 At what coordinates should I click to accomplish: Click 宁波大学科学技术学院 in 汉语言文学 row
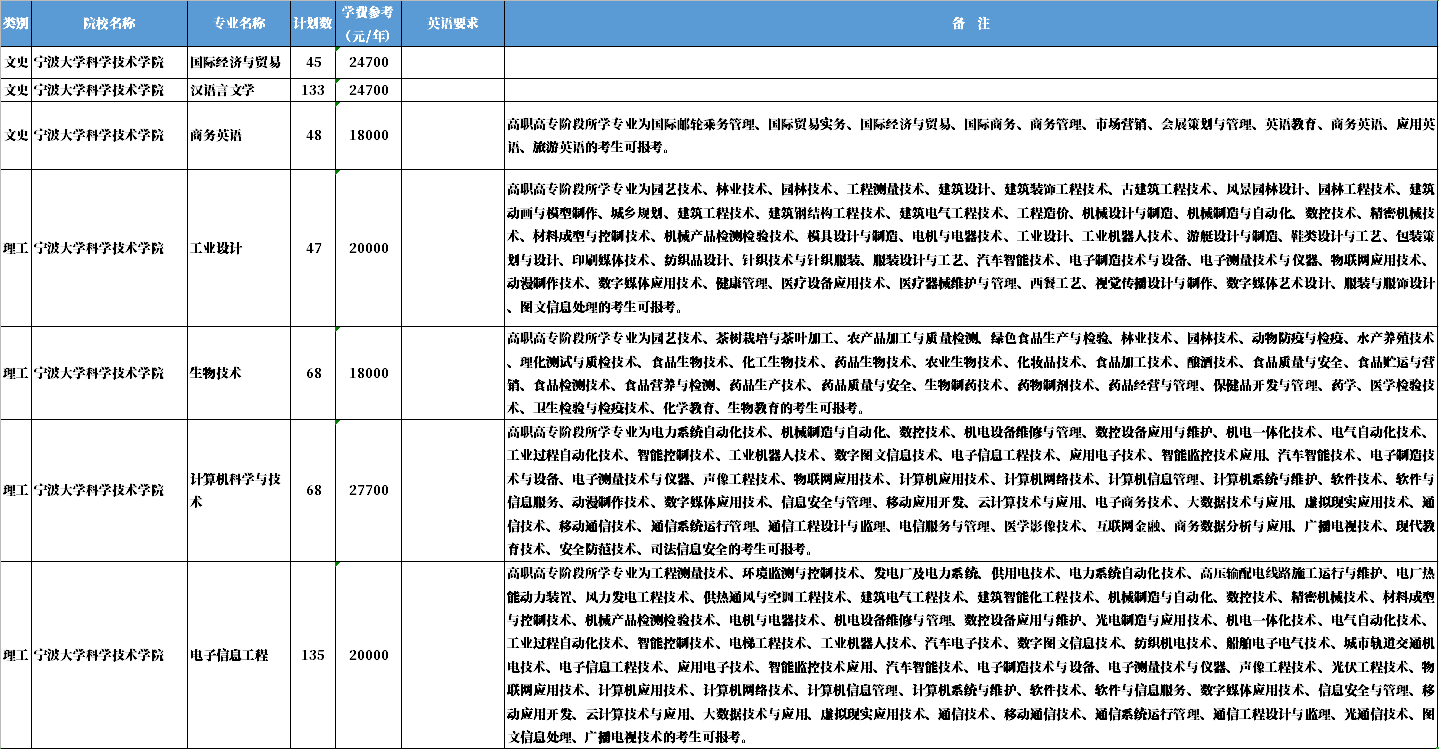tap(110, 90)
